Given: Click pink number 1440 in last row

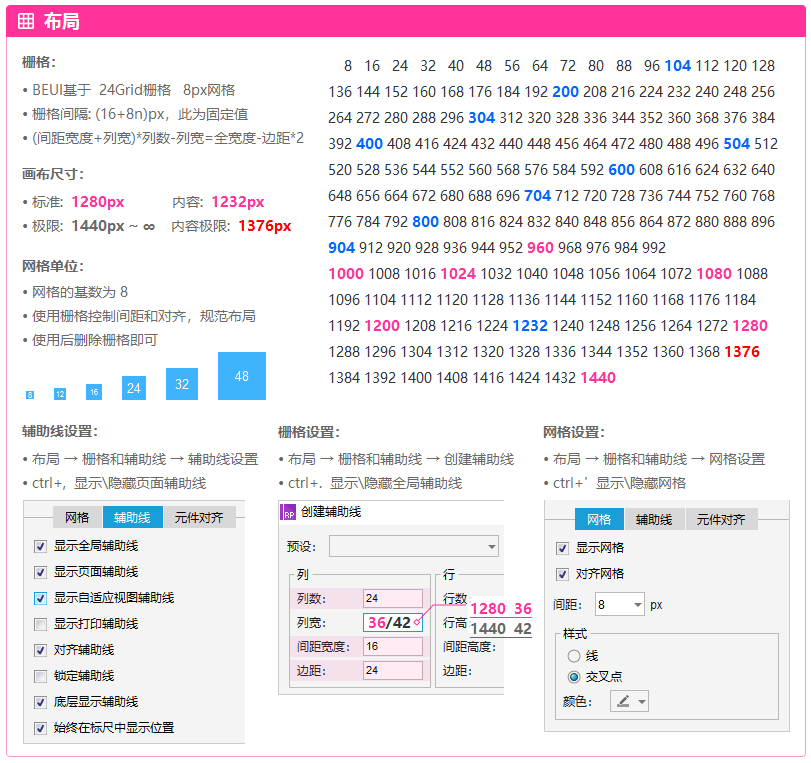Looking at the screenshot, I should (x=598, y=378).
